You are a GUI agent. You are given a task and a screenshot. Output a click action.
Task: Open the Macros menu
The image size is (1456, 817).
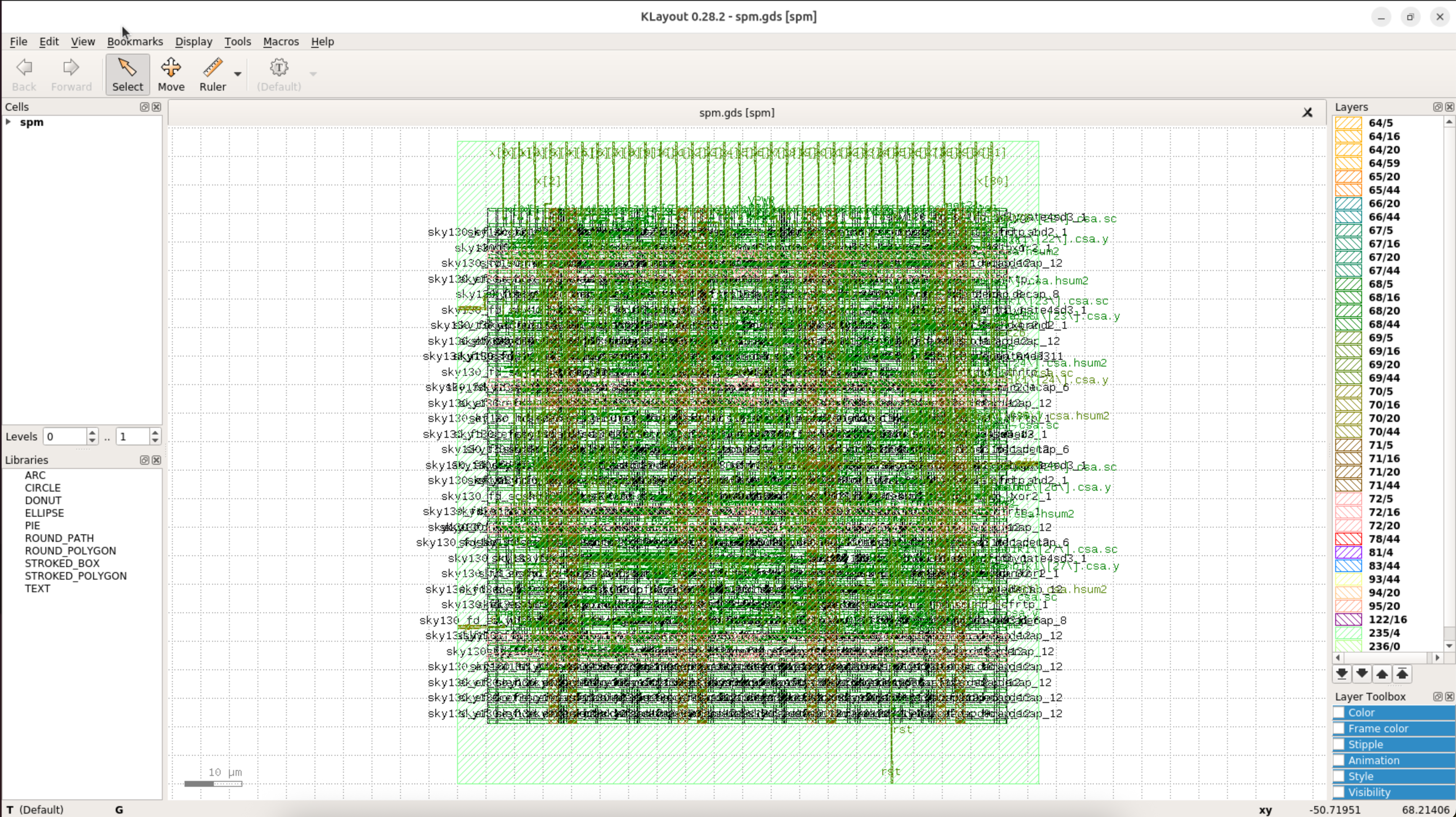point(281,42)
